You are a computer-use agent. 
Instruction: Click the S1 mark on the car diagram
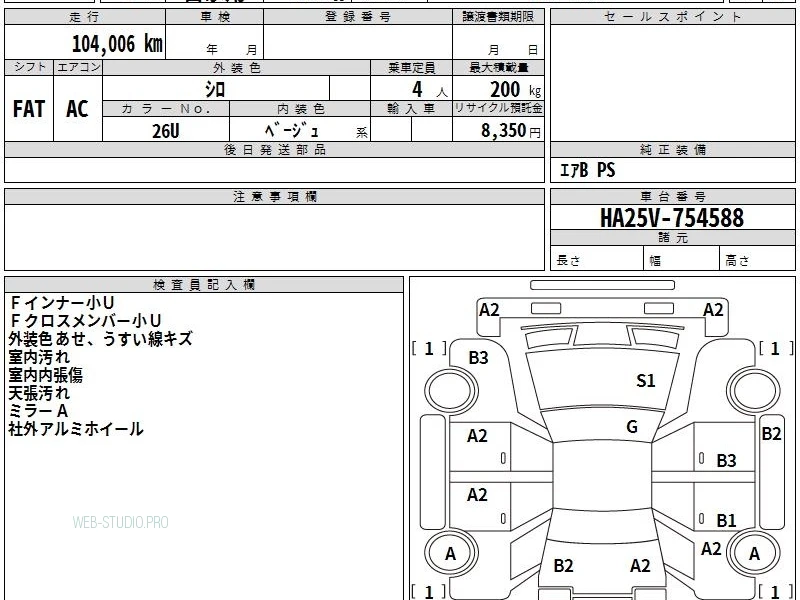pos(645,381)
